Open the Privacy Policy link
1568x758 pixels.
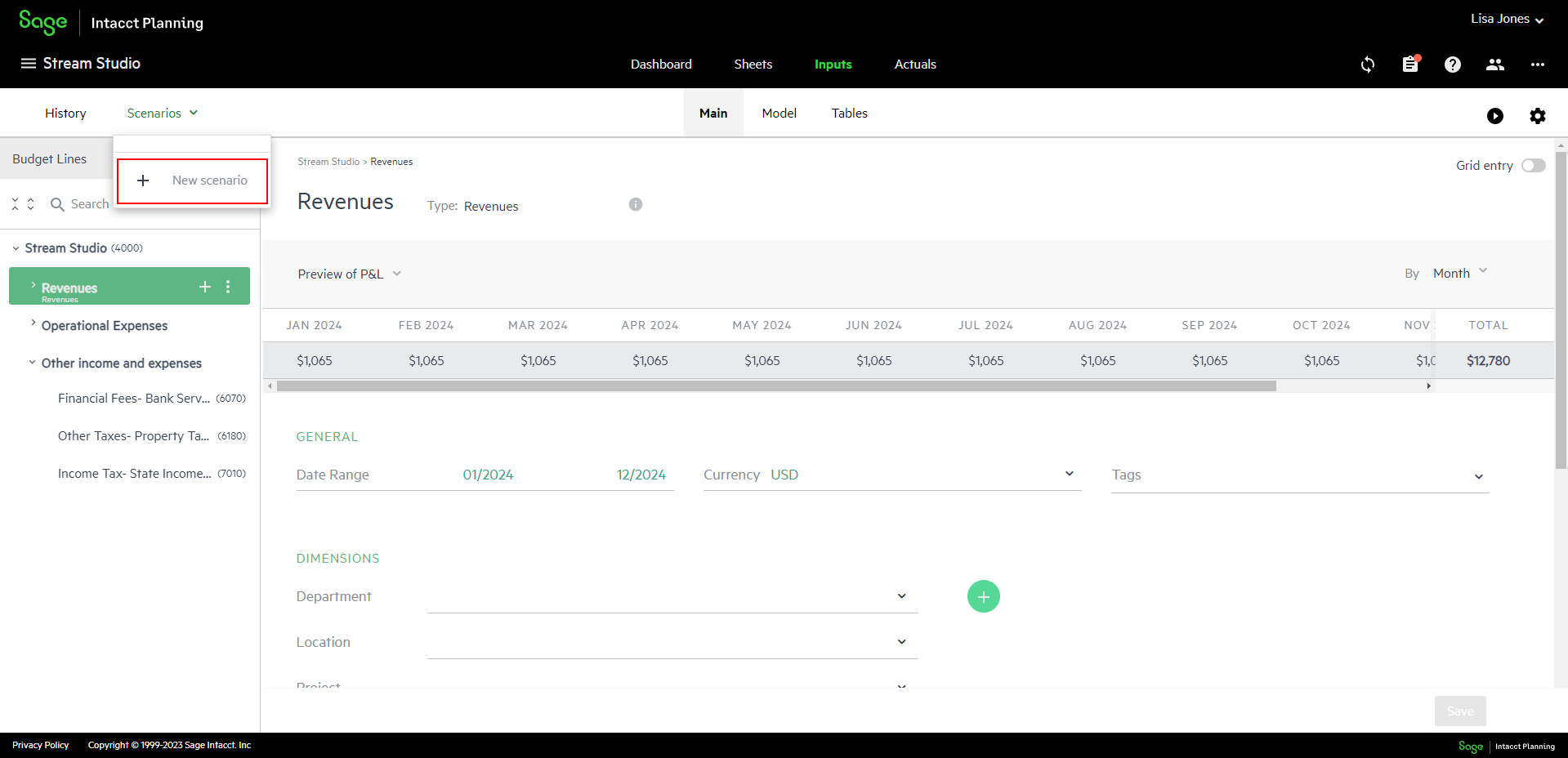point(40,745)
